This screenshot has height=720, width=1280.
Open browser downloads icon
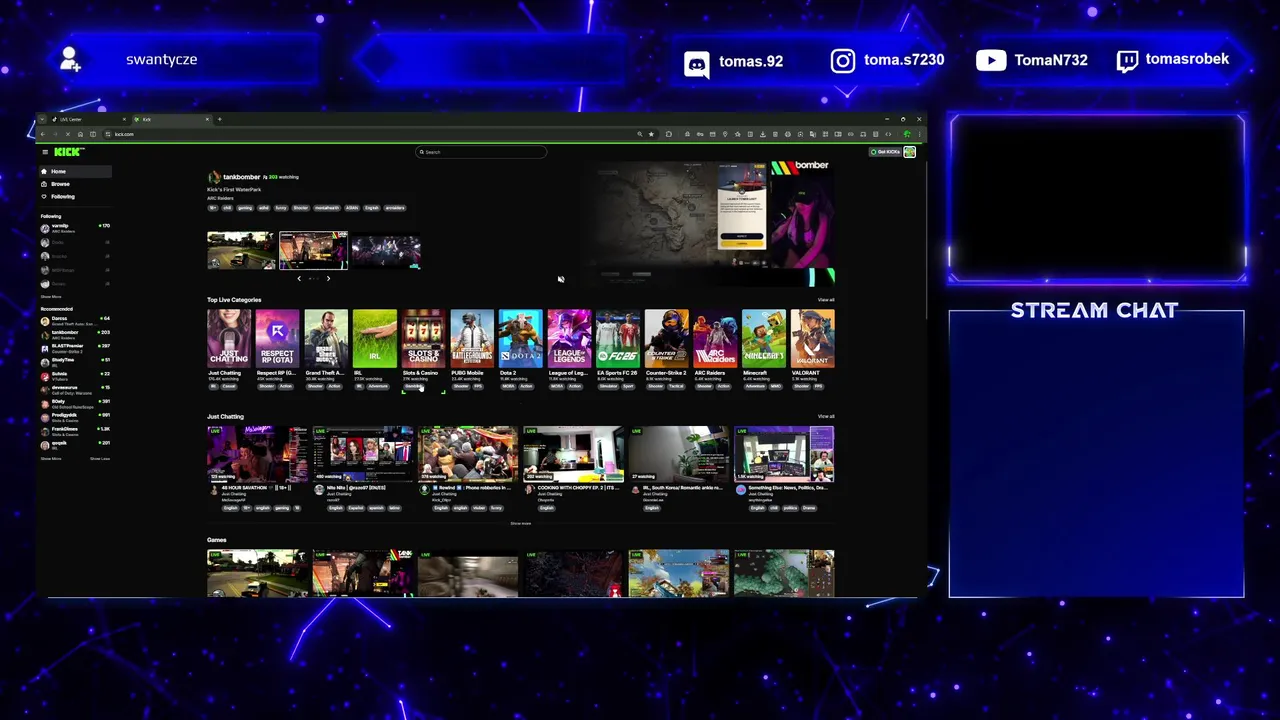(763, 134)
